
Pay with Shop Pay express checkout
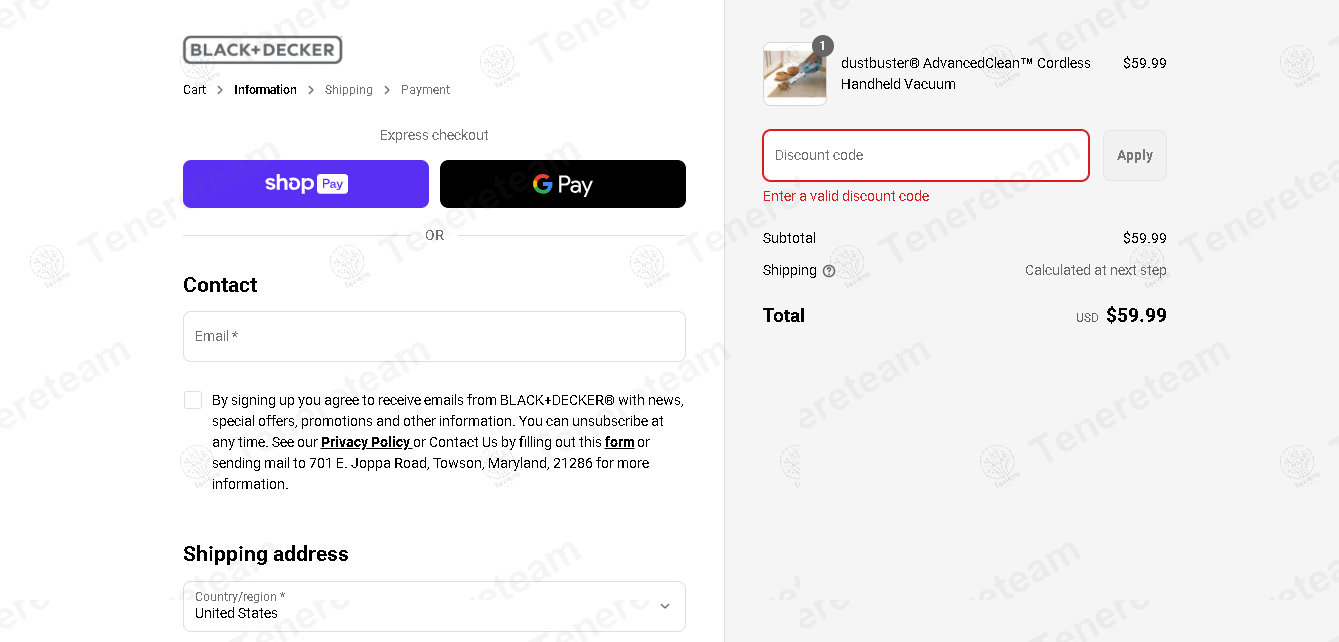[306, 184]
